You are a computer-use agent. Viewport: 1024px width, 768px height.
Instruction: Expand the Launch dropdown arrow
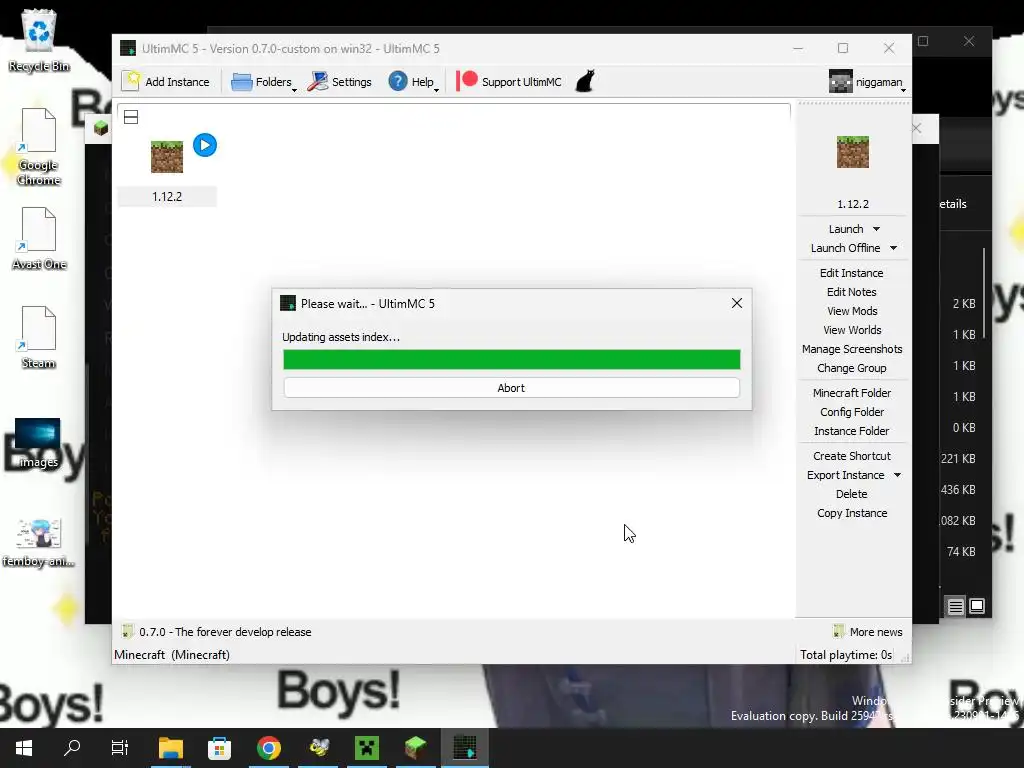tap(876, 229)
